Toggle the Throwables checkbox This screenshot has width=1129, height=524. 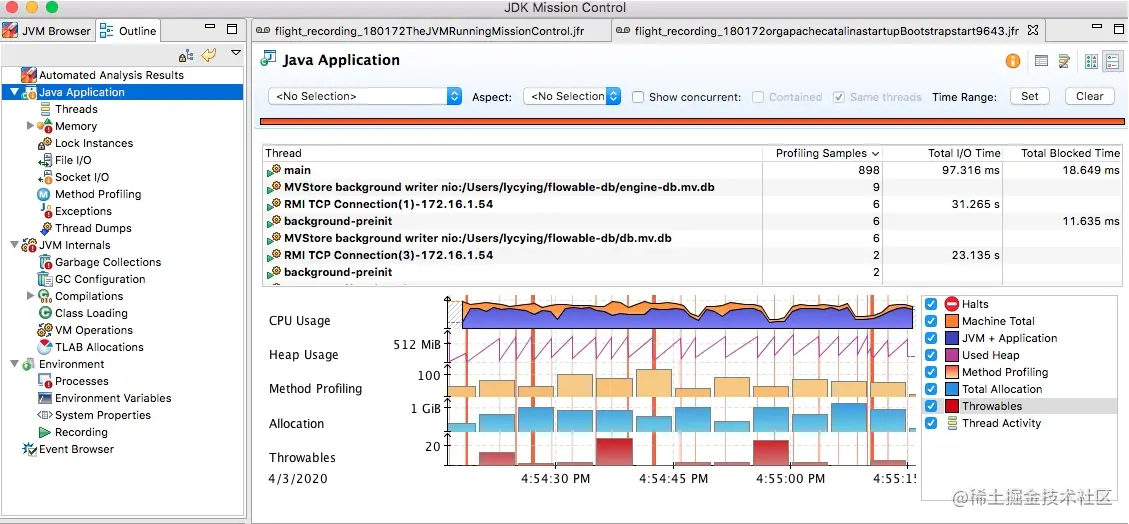[931, 406]
